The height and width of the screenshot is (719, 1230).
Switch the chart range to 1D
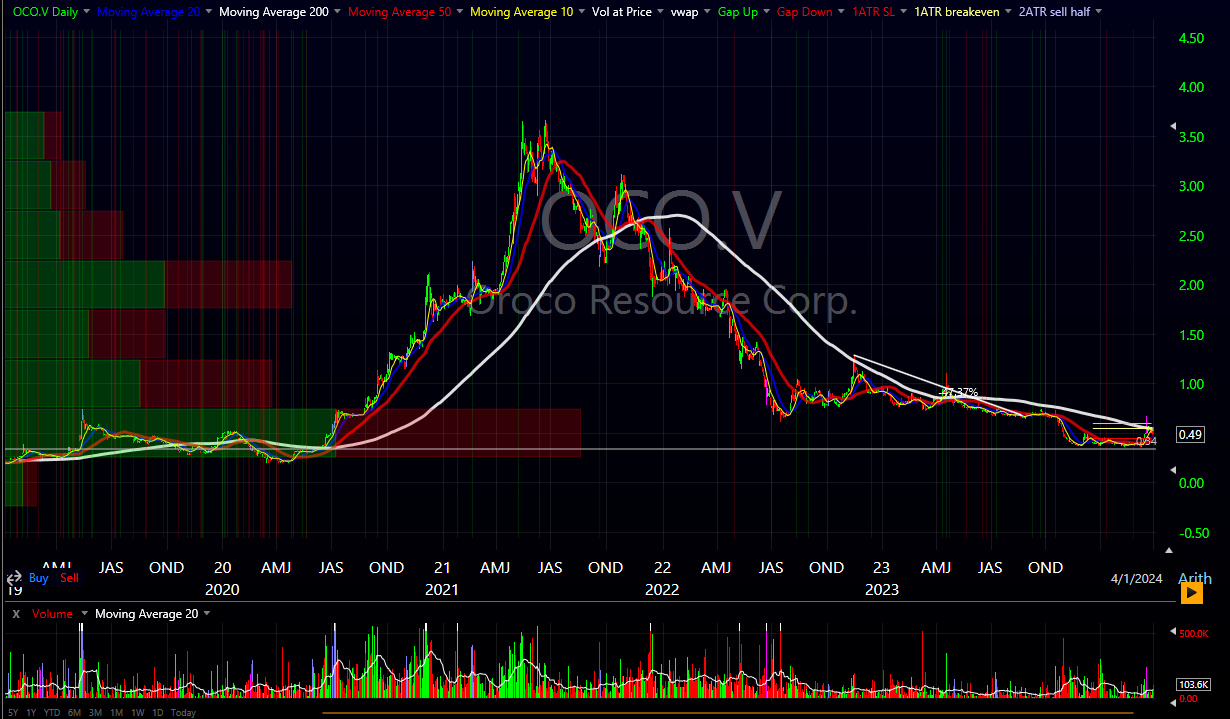point(159,712)
